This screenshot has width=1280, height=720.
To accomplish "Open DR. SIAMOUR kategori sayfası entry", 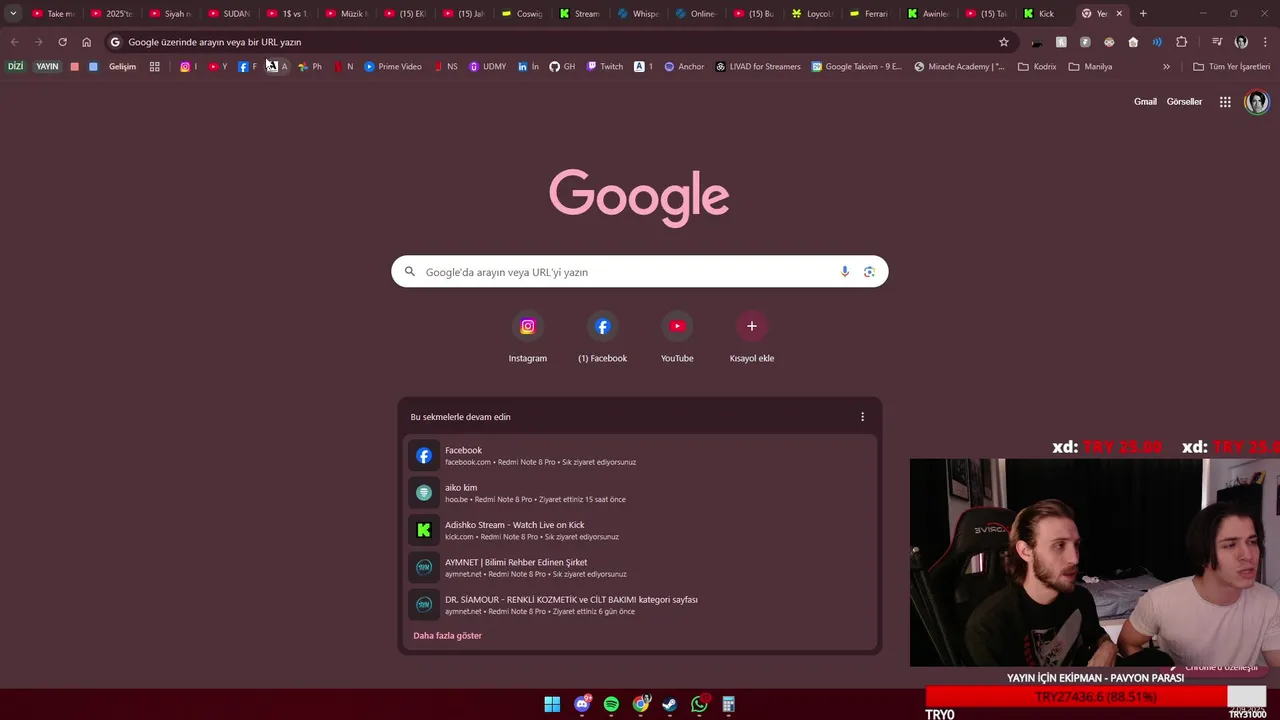I will click(640, 605).
